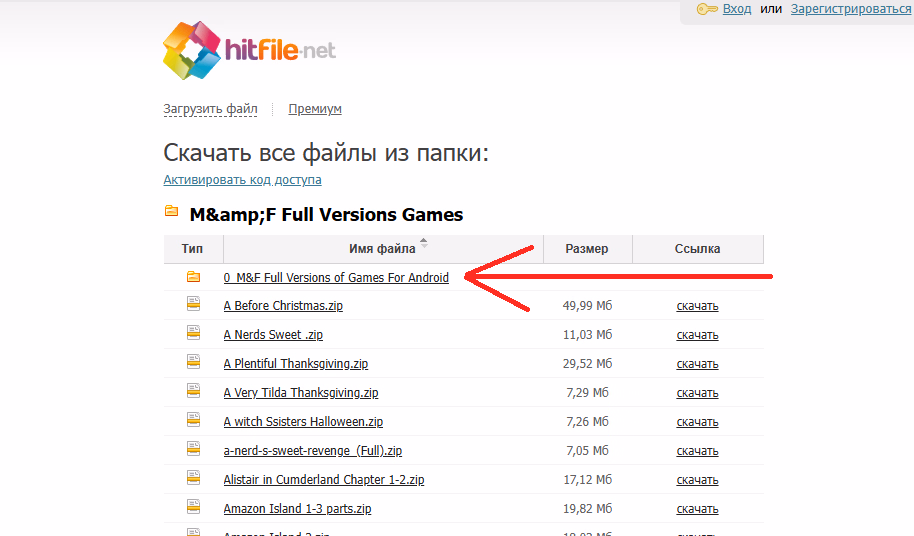
Task: Click the Вход login link
Action: (737, 9)
